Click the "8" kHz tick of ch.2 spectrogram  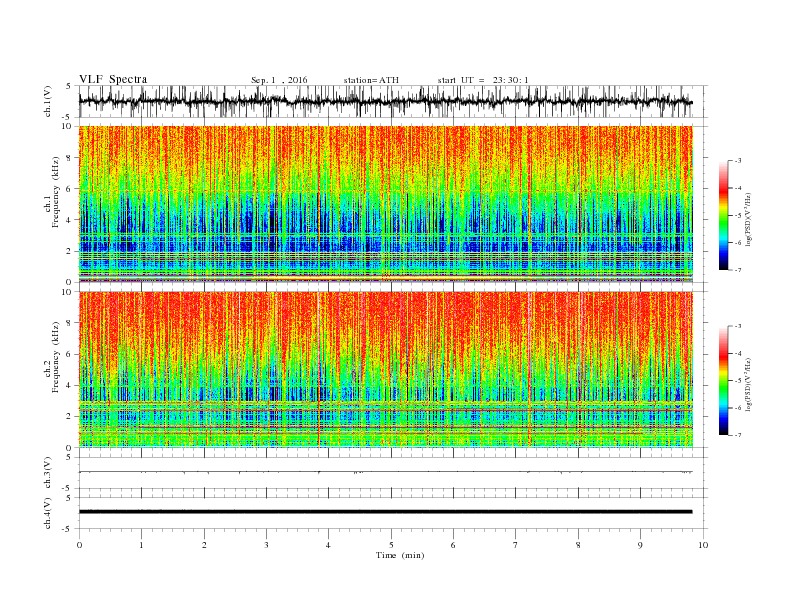pos(70,323)
